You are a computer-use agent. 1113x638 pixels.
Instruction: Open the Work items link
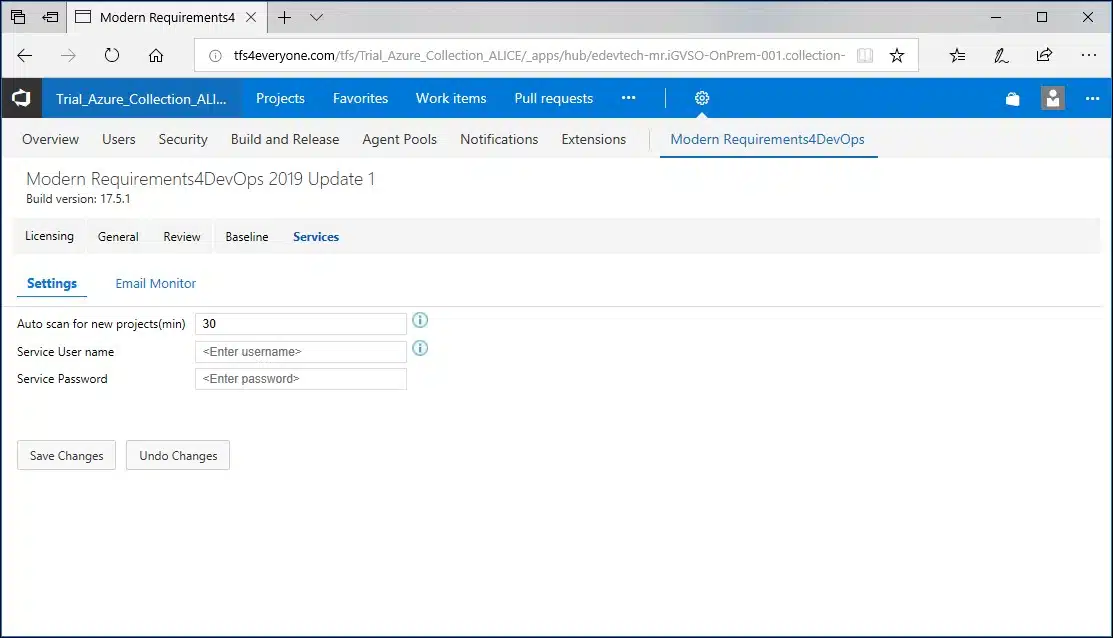coord(451,98)
